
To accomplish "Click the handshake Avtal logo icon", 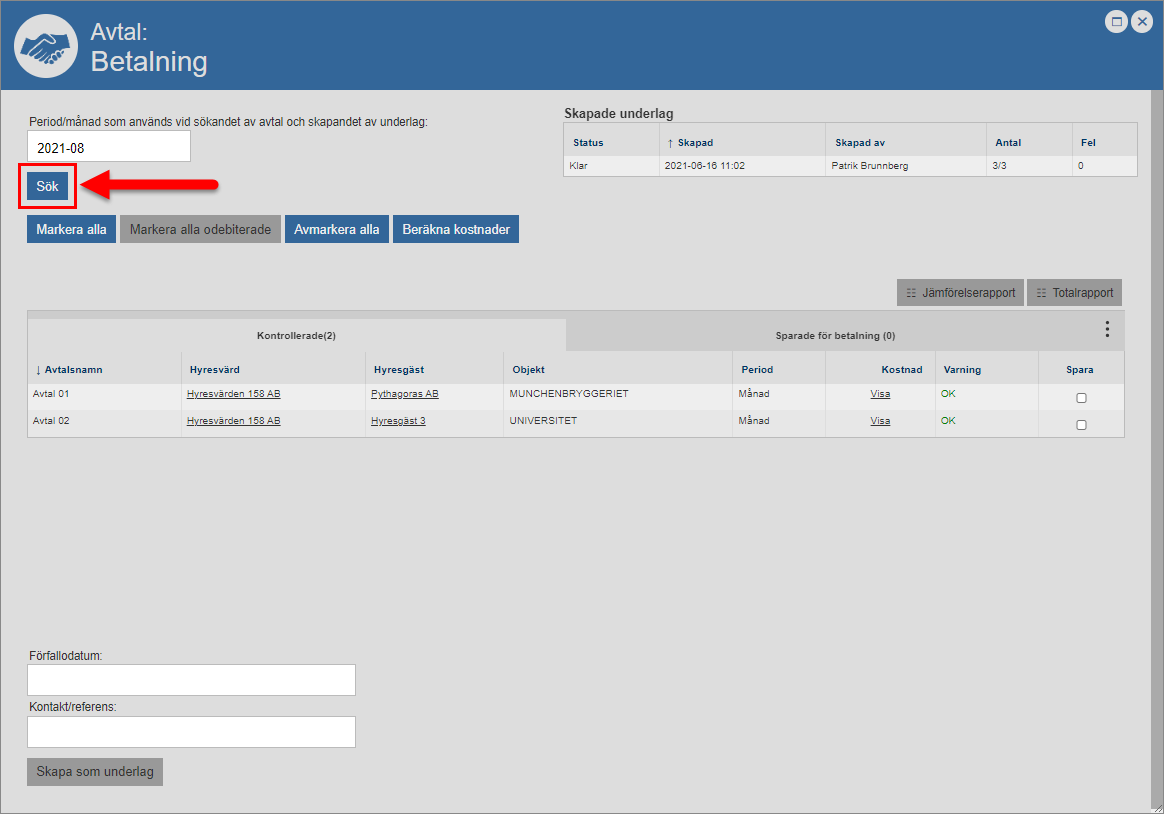I will [45, 46].
